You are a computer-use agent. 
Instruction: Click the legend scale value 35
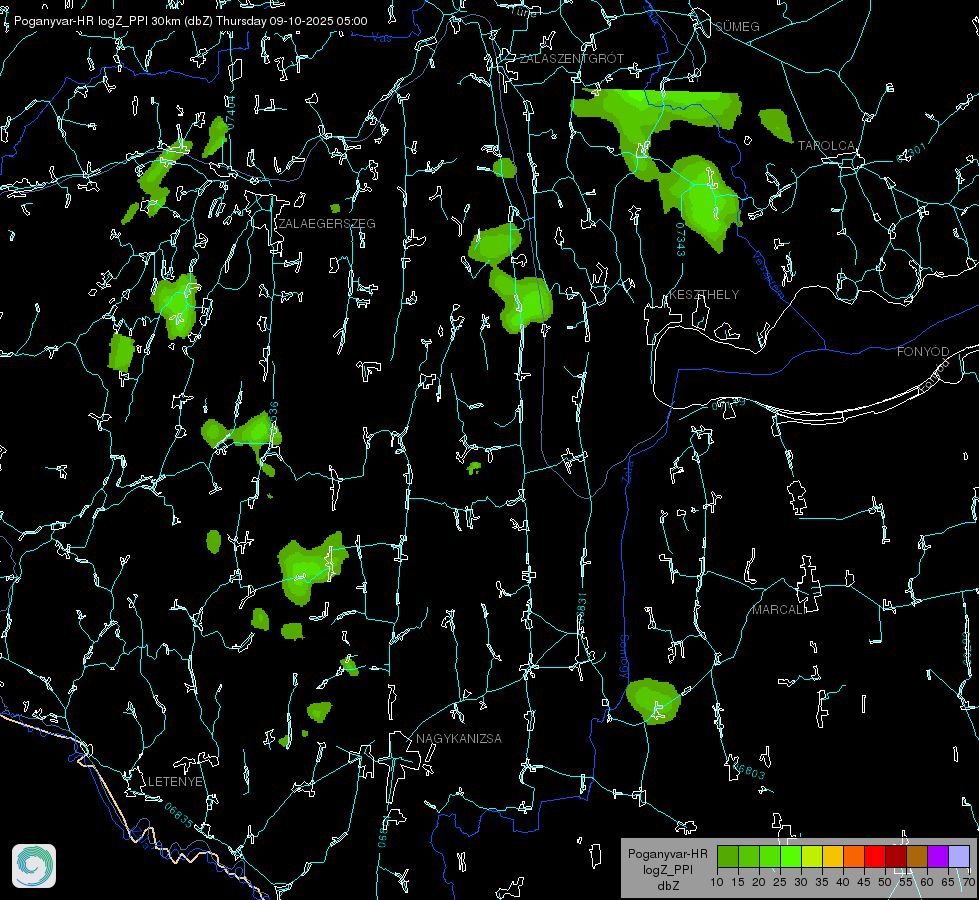coord(822,882)
